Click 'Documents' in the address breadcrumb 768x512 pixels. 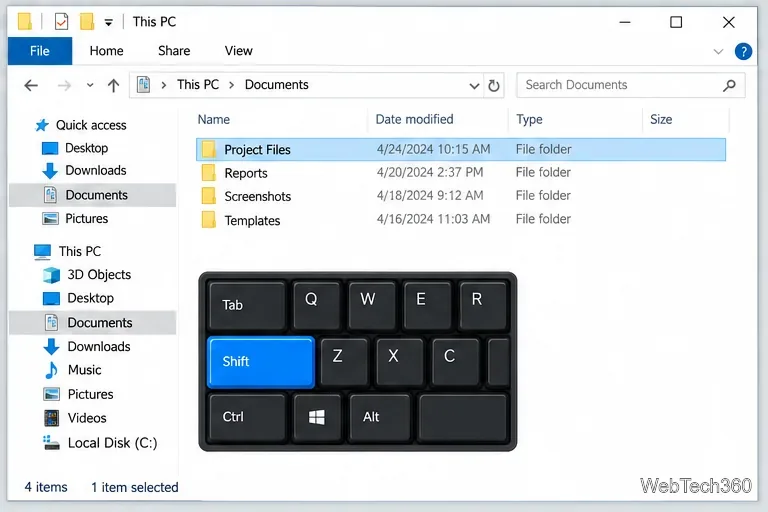pos(277,85)
